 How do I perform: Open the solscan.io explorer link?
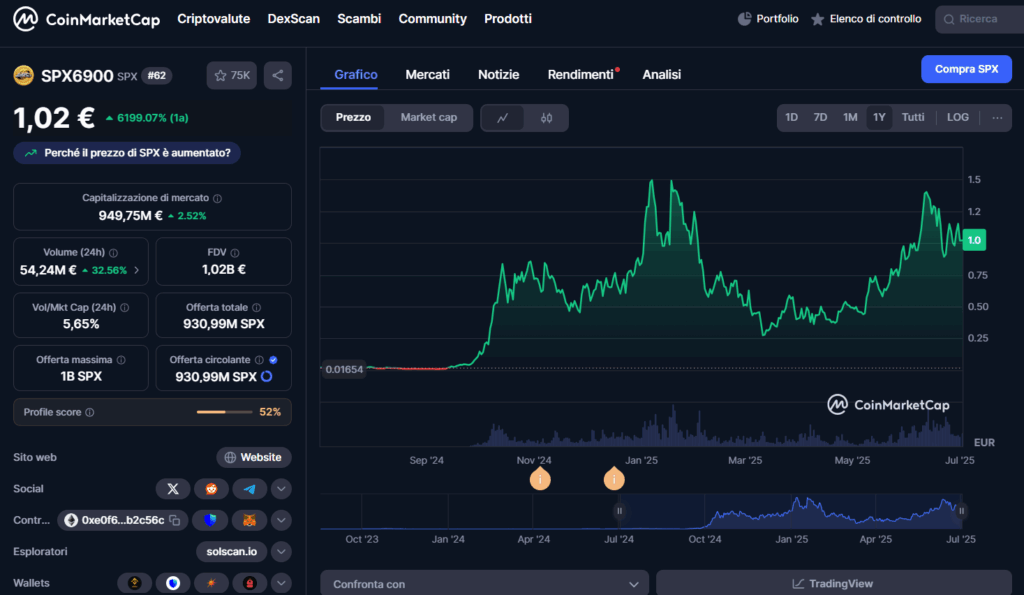click(x=232, y=551)
